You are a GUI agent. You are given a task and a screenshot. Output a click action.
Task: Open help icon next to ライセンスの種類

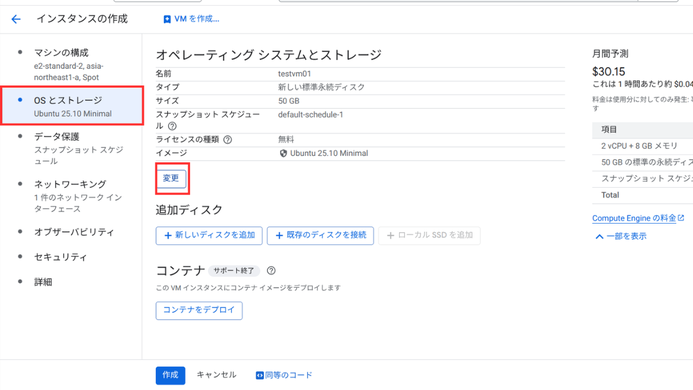(228, 140)
